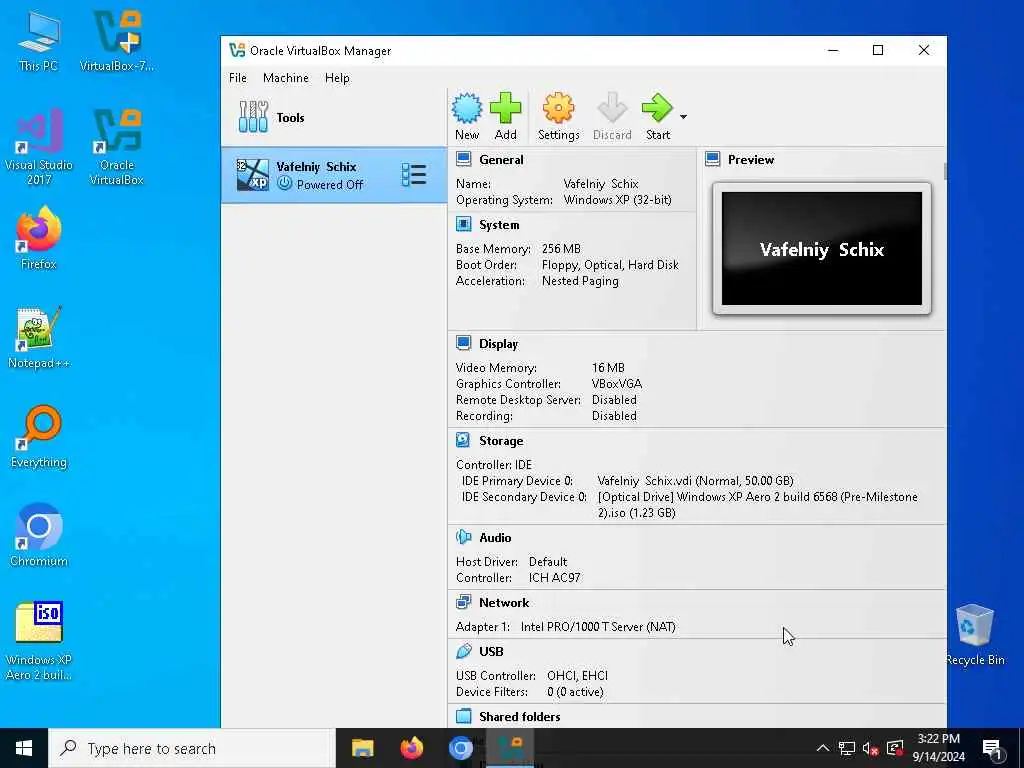Open the Vafelniy Schix machine menu icon

coord(414,175)
